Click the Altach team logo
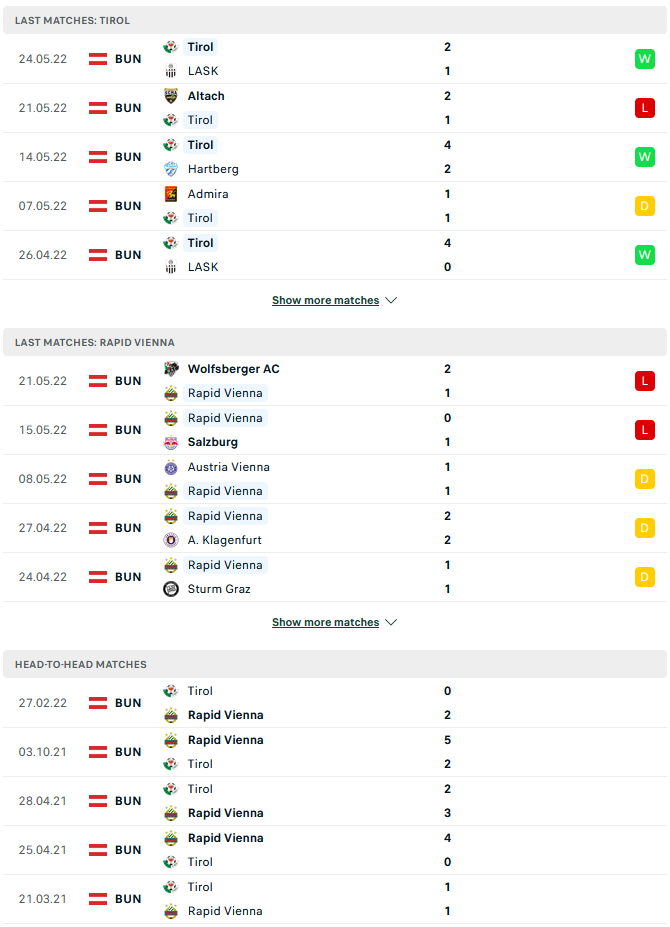 coord(171,96)
